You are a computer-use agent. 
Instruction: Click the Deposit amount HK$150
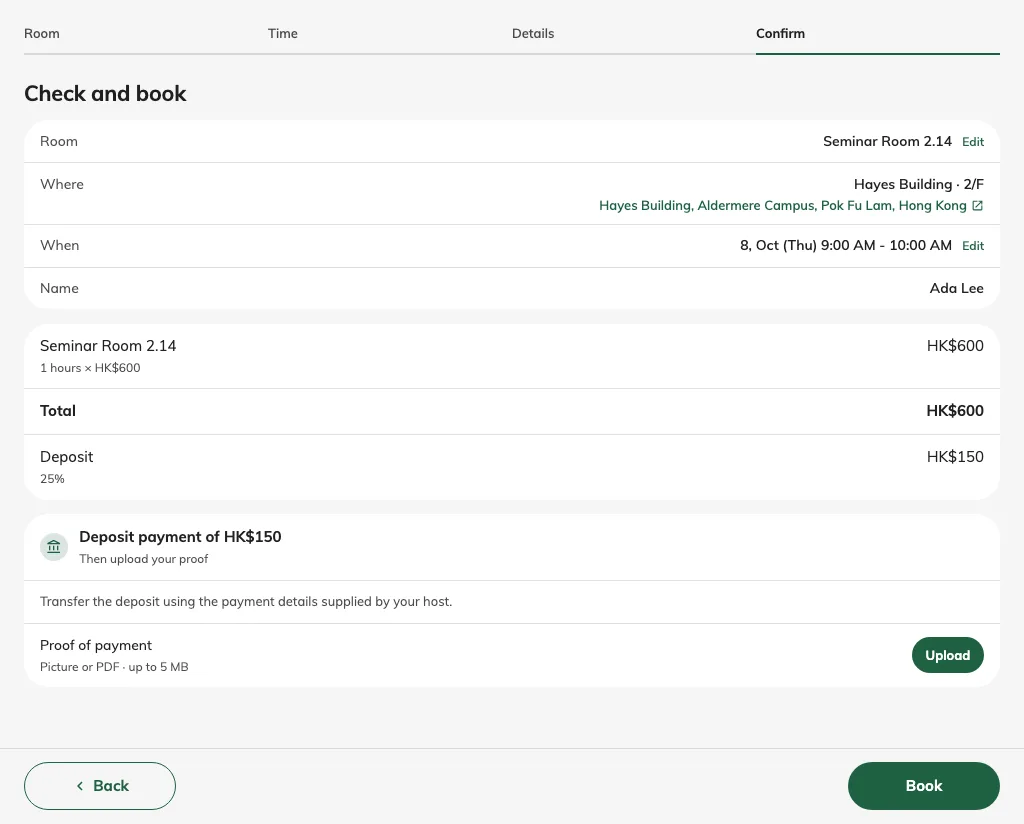[955, 456]
